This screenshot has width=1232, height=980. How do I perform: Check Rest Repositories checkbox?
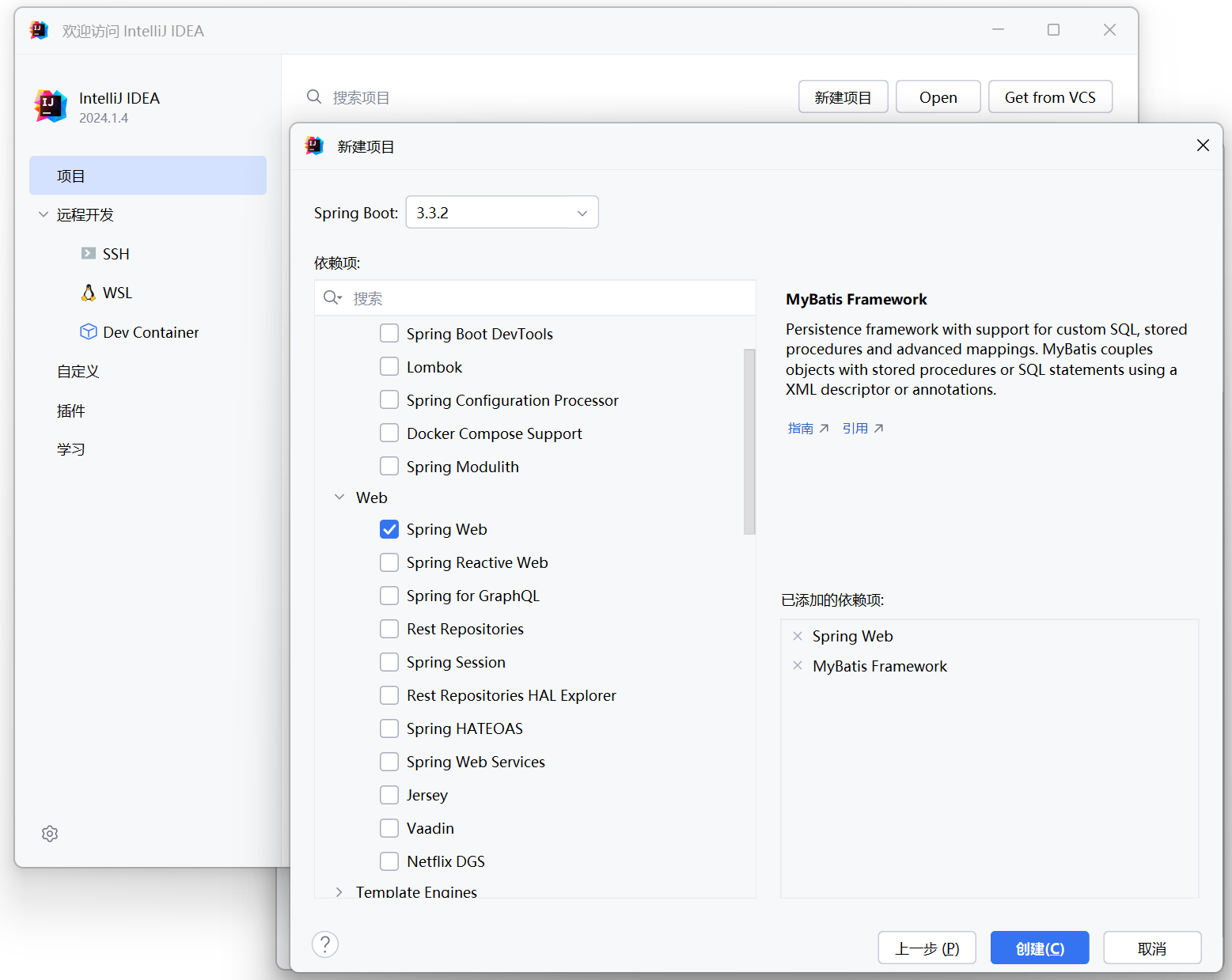(389, 629)
